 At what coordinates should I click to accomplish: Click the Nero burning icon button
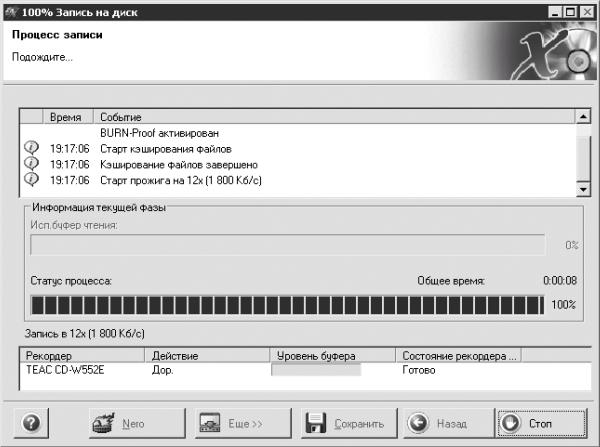(103, 423)
